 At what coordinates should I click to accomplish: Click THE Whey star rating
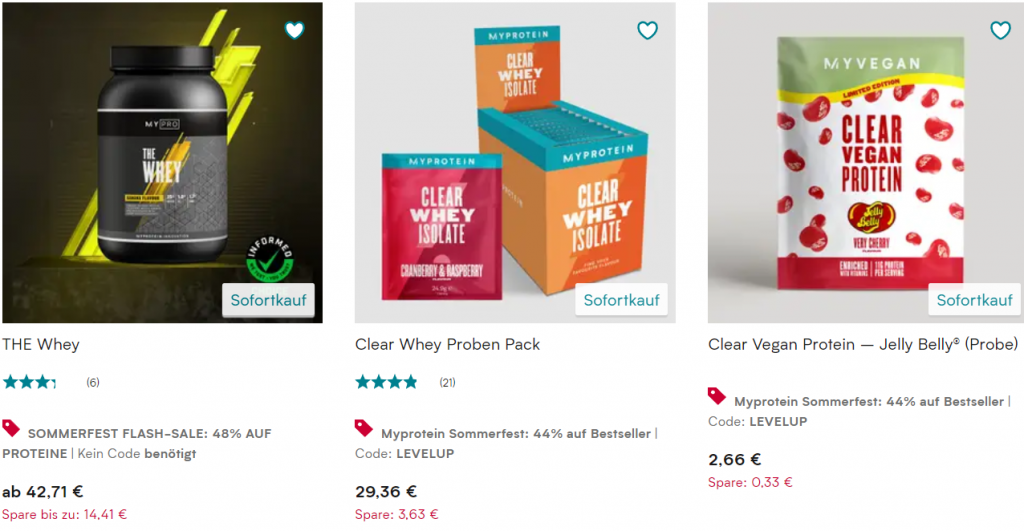29,382
